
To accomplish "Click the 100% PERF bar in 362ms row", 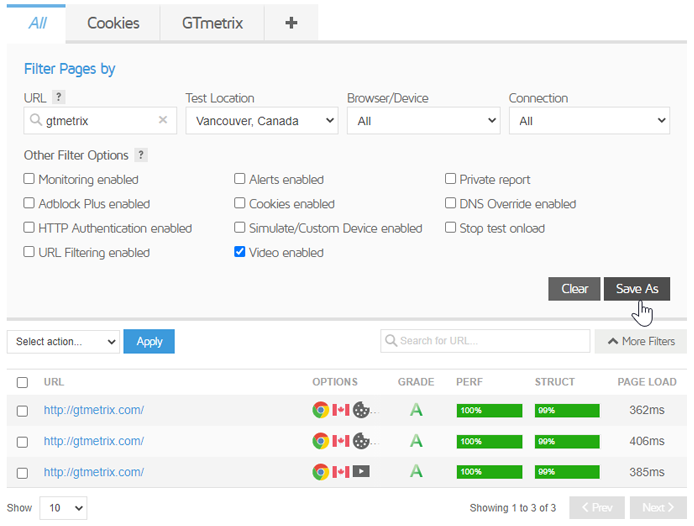I will click(x=490, y=410).
